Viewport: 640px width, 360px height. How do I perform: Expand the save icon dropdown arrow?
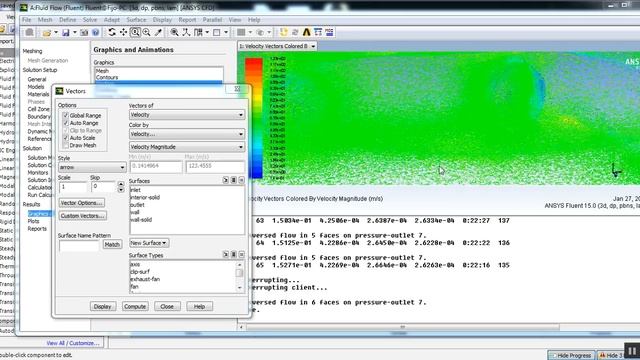pos(75,33)
